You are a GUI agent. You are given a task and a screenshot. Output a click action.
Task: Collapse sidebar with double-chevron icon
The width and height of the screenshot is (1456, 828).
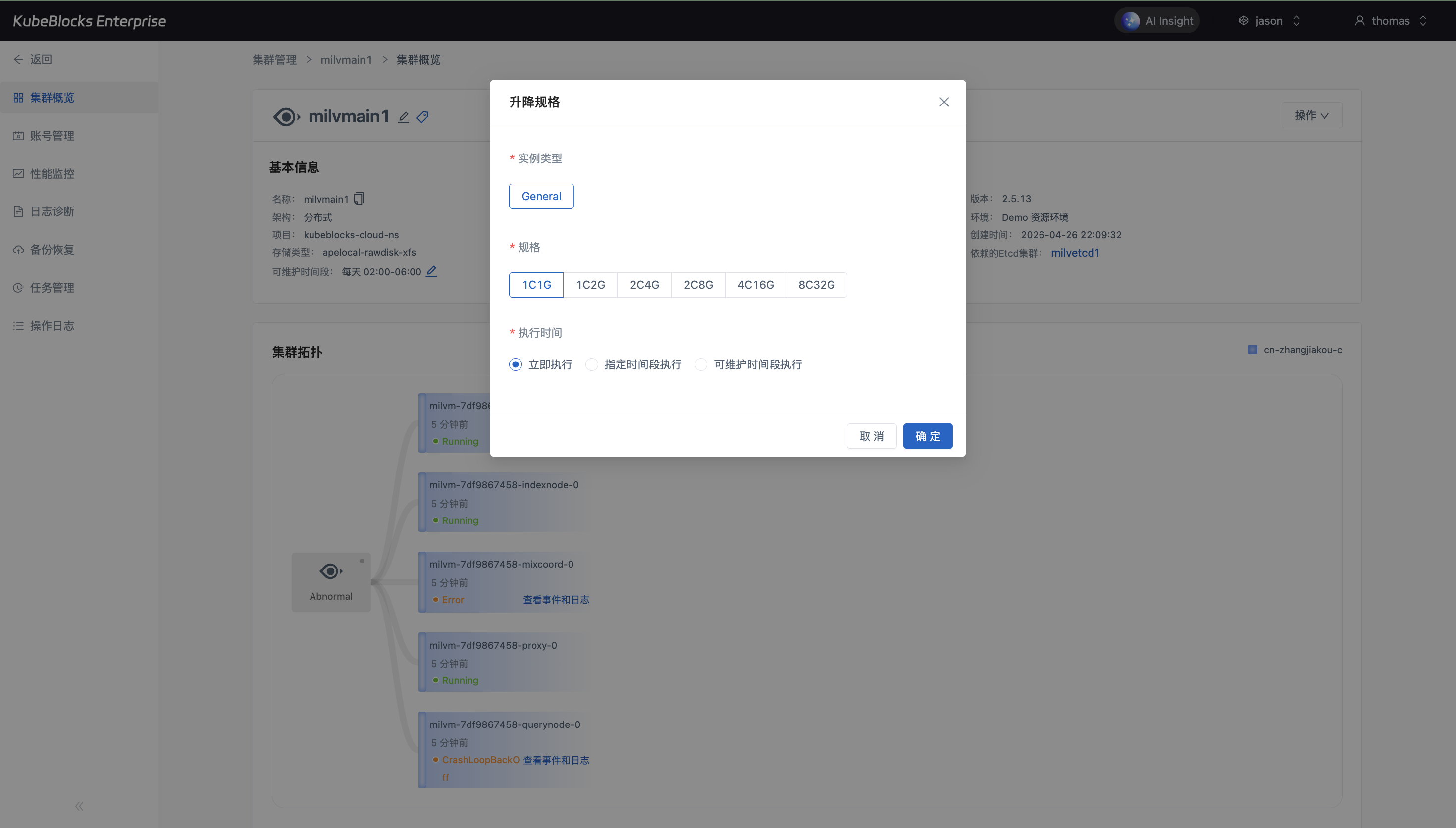pos(79,806)
